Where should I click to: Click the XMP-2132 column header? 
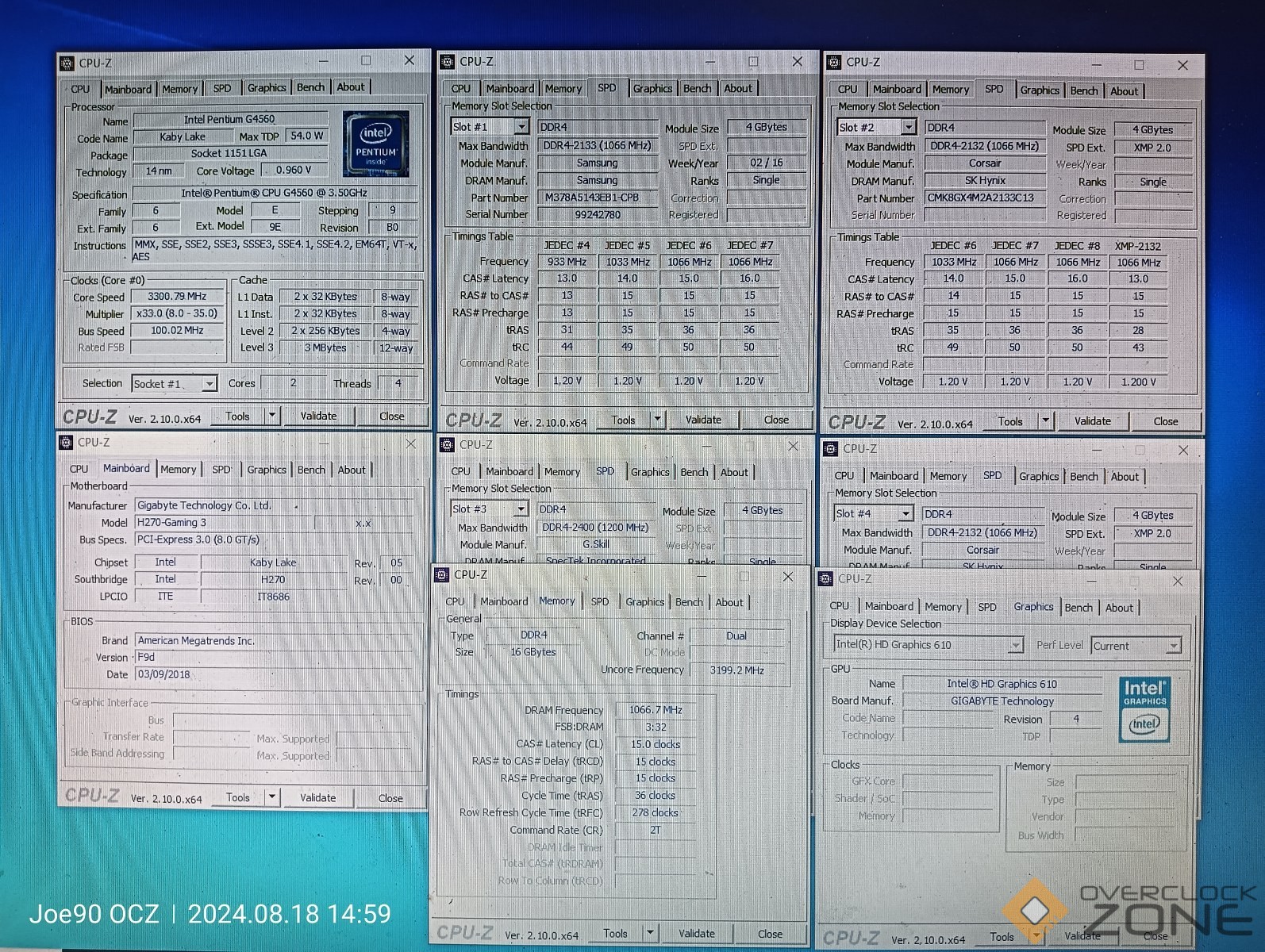click(1137, 246)
